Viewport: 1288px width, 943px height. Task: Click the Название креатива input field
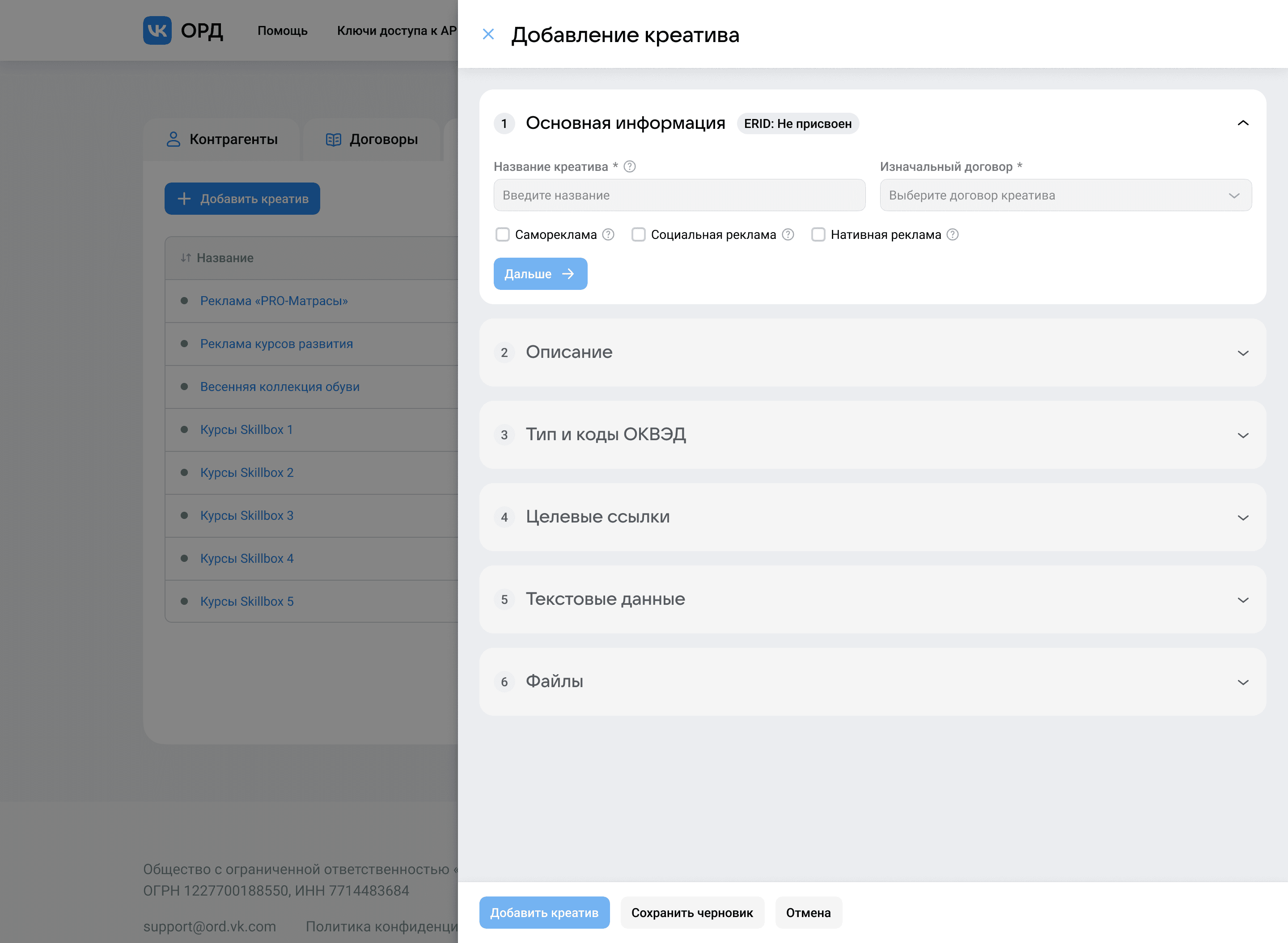678,195
